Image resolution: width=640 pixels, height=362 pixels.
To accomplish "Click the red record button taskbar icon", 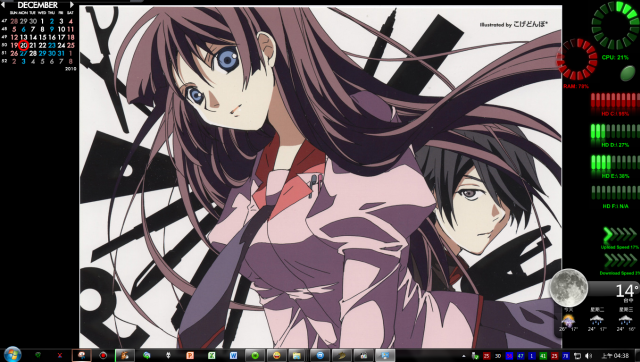I will (103, 355).
